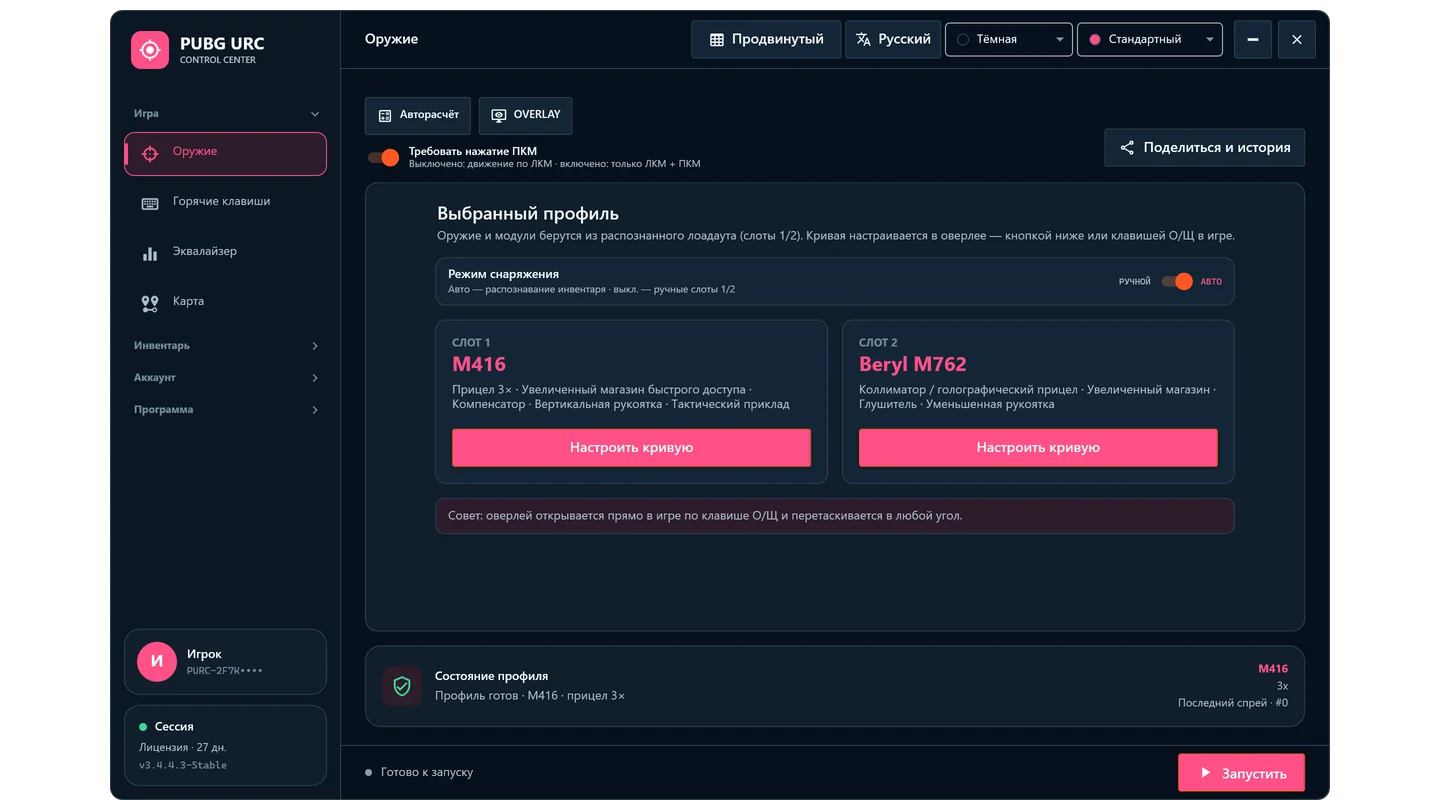Click the monitor icon on the OVERLAY button
The width and height of the screenshot is (1440, 810).
click(499, 116)
